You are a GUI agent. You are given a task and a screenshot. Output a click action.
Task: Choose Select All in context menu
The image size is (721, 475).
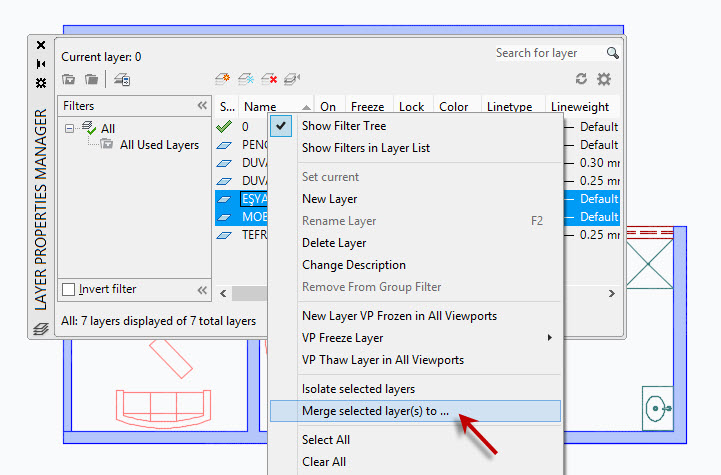(x=326, y=440)
